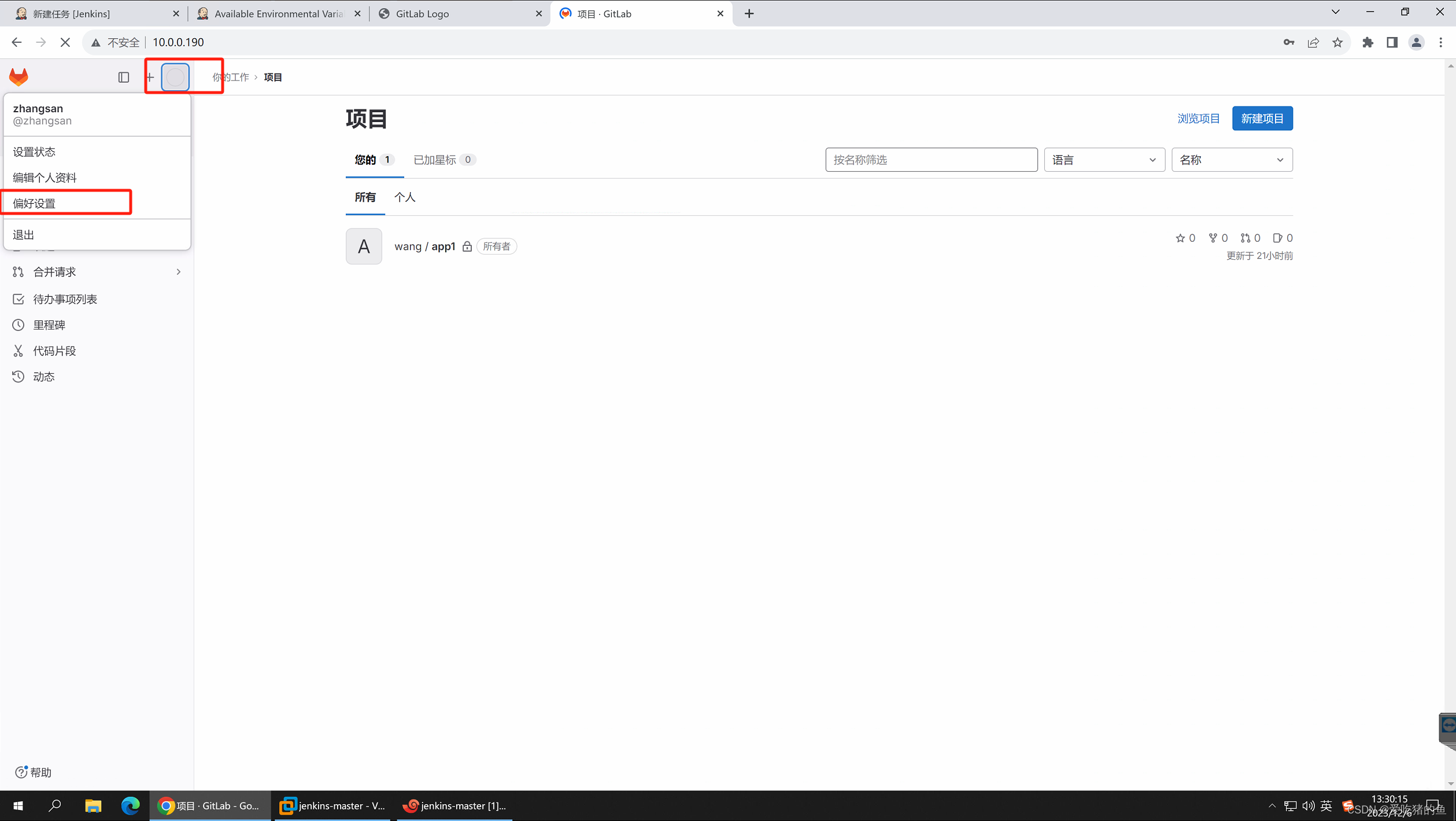Click the plus create-new icon
This screenshot has height=821, width=1456.
150,77
